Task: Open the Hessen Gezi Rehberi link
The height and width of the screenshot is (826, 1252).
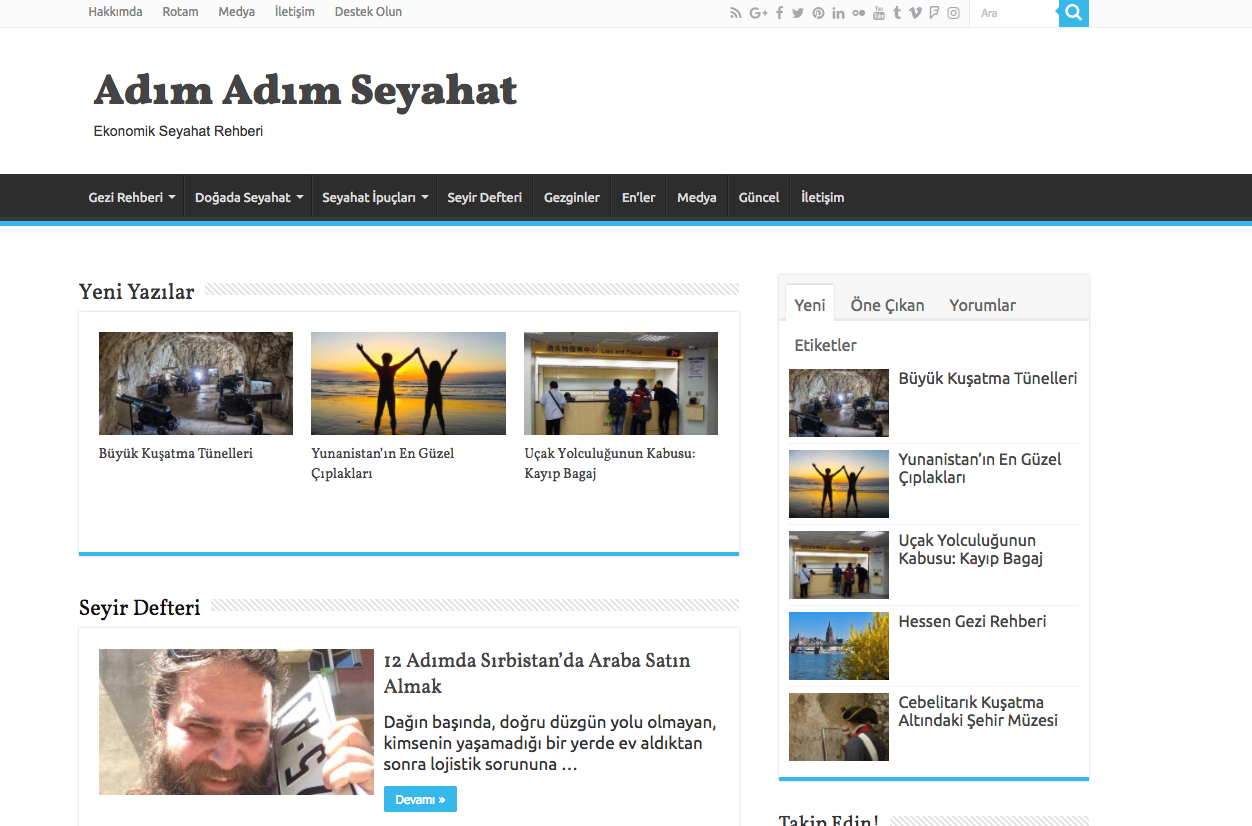Action: tap(971, 621)
